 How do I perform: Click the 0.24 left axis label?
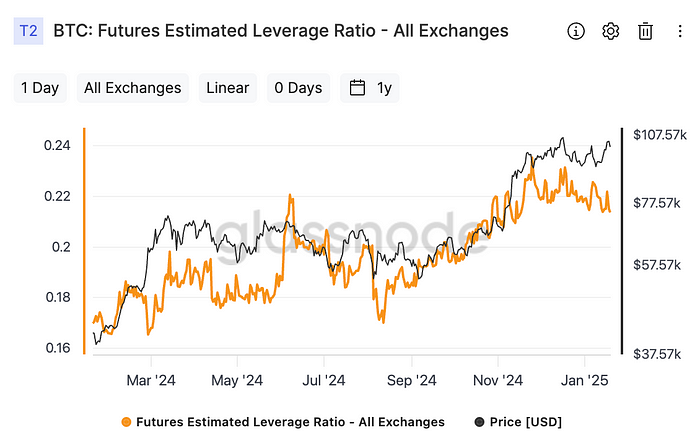(57, 145)
